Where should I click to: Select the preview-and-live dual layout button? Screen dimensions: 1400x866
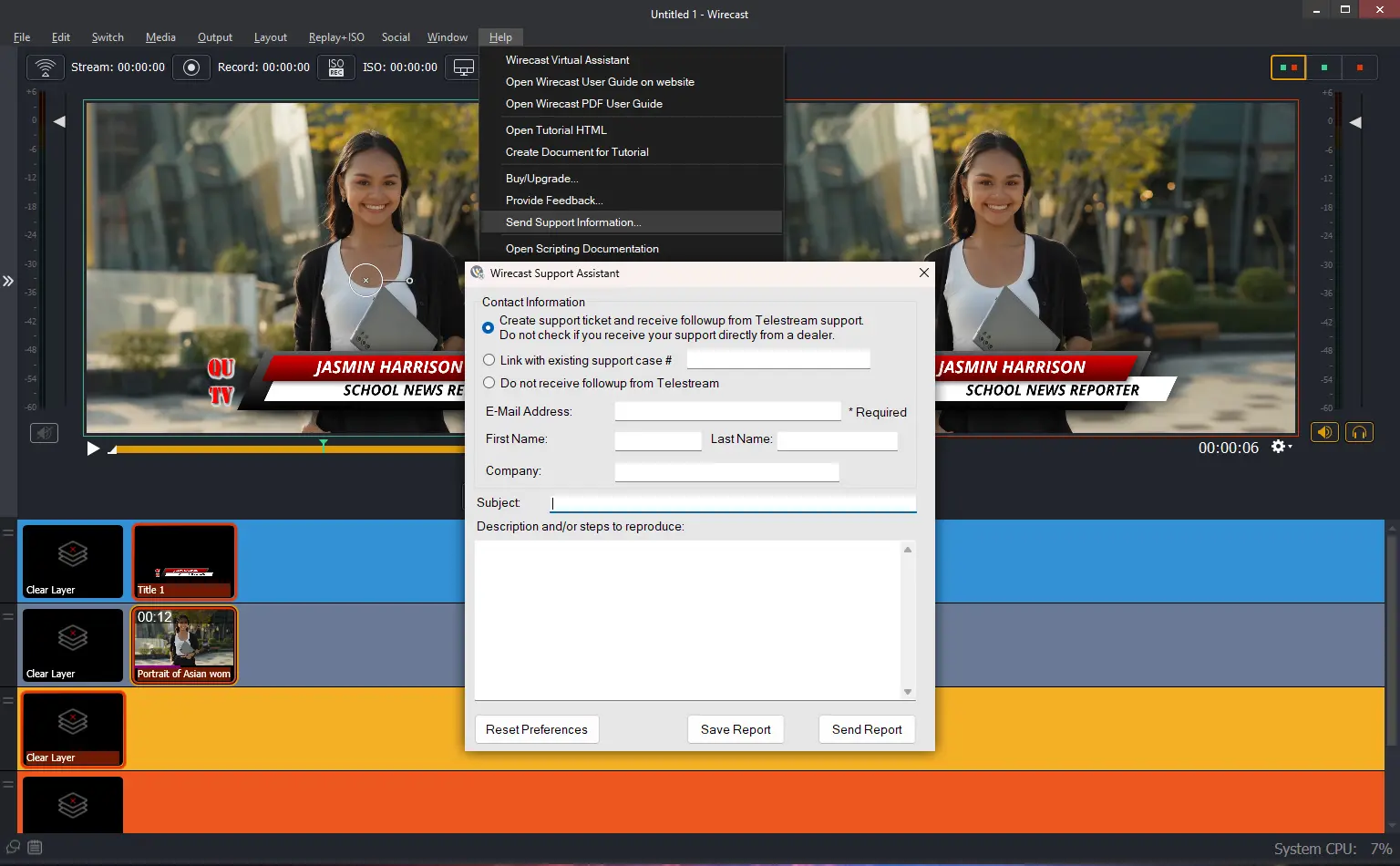tap(1288, 67)
